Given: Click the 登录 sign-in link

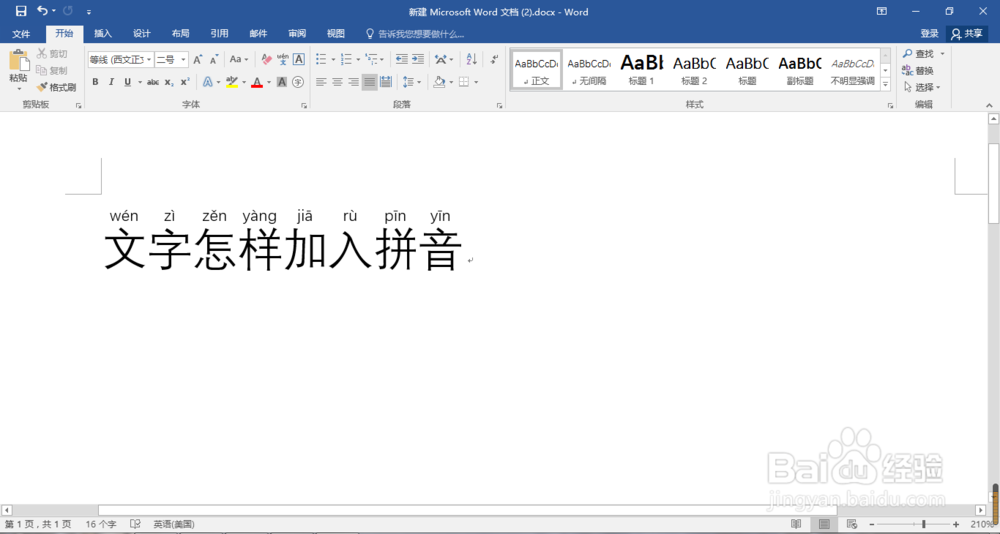Looking at the screenshot, I should [929, 34].
